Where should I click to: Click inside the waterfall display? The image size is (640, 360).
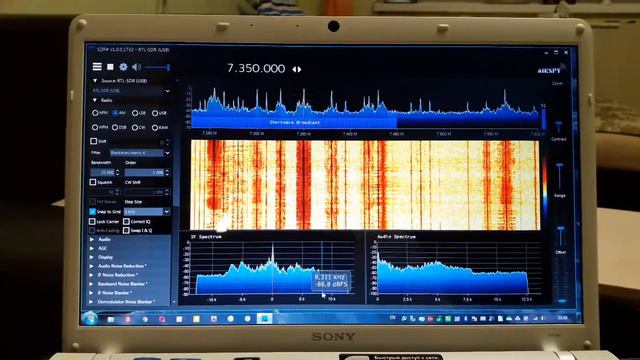click(365, 185)
